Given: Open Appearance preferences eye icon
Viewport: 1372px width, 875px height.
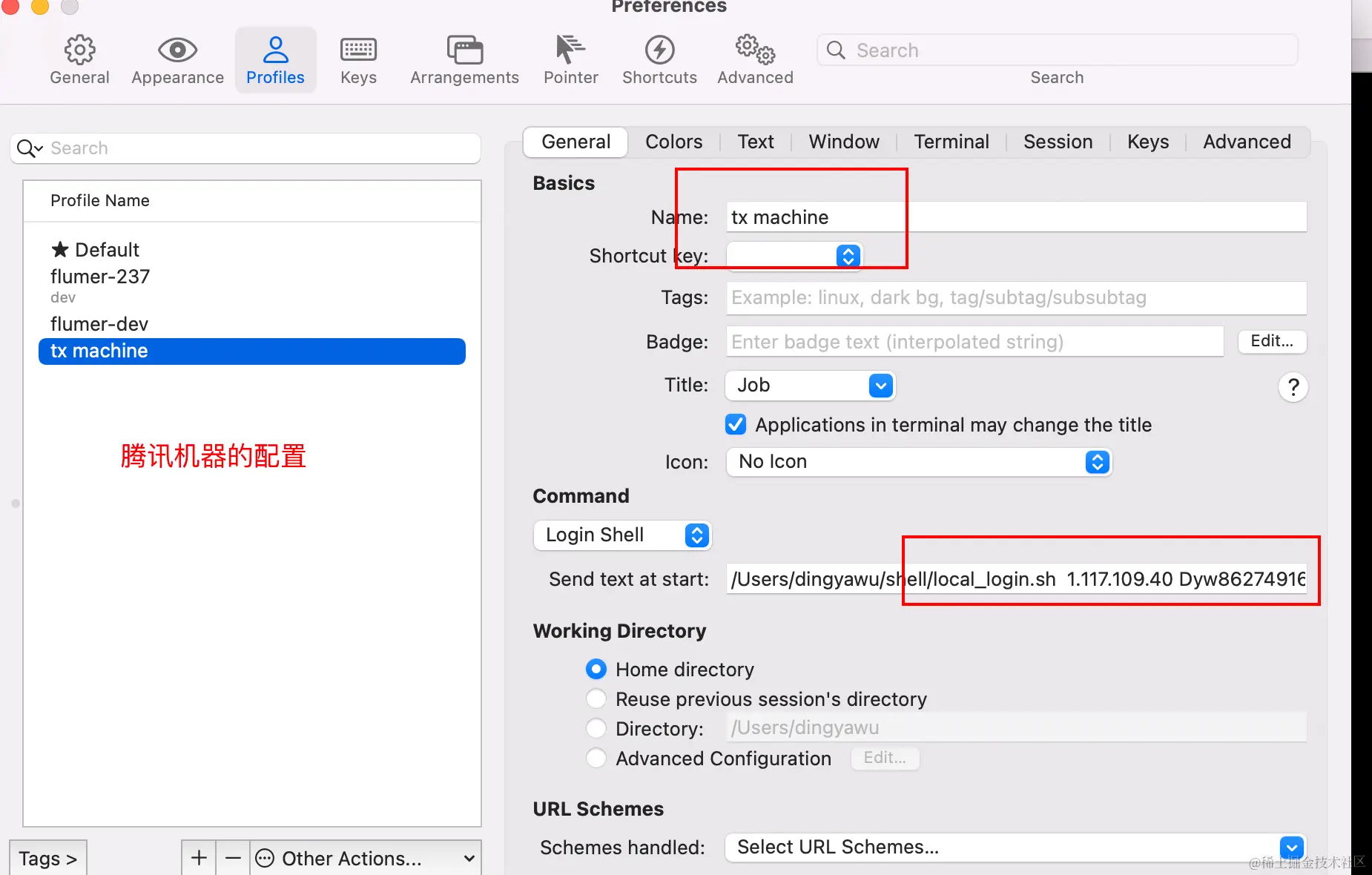Looking at the screenshot, I should click(177, 50).
